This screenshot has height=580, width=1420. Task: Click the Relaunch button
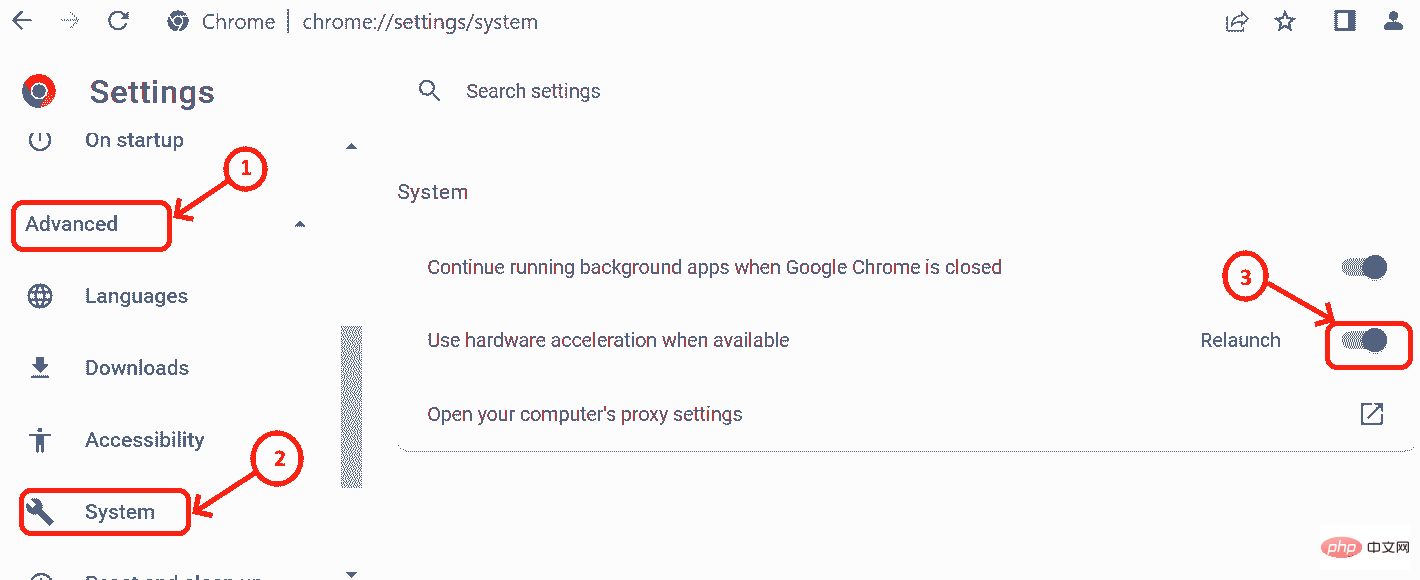coord(1240,340)
